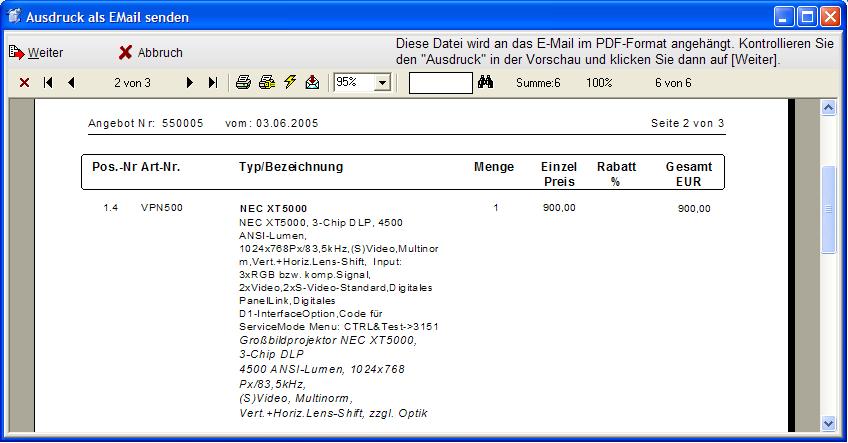848x443 pixels.
Task: Click the 'Einzel Preis' column header
Action: (559, 174)
